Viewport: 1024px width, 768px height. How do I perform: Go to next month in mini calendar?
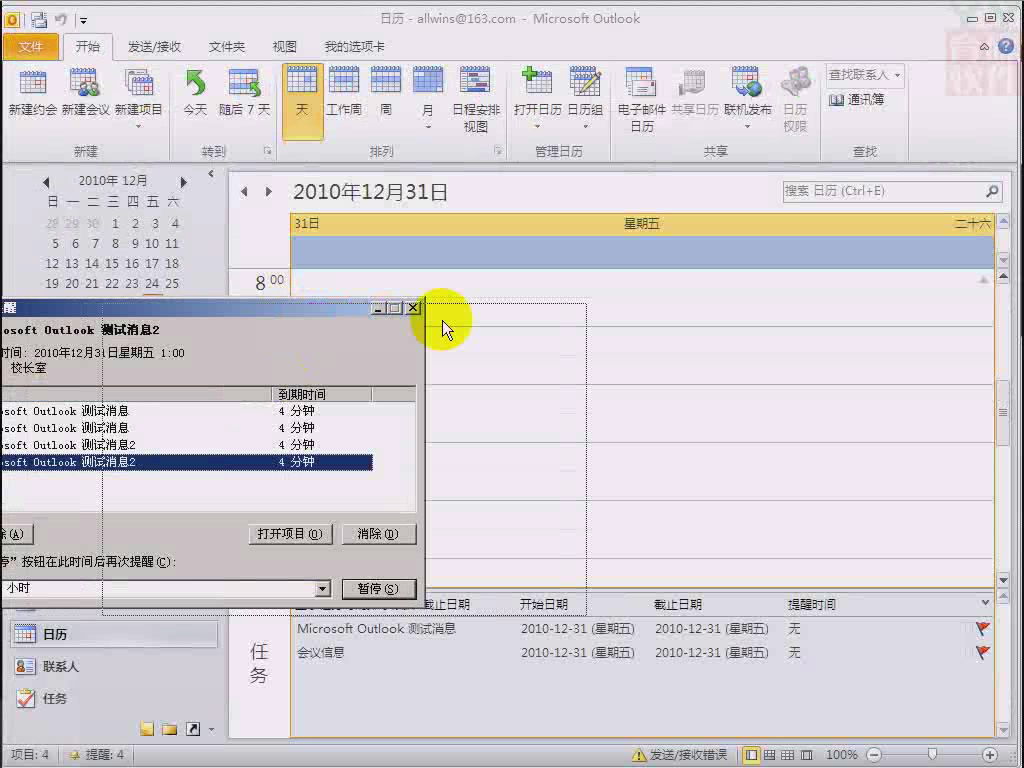coord(184,182)
